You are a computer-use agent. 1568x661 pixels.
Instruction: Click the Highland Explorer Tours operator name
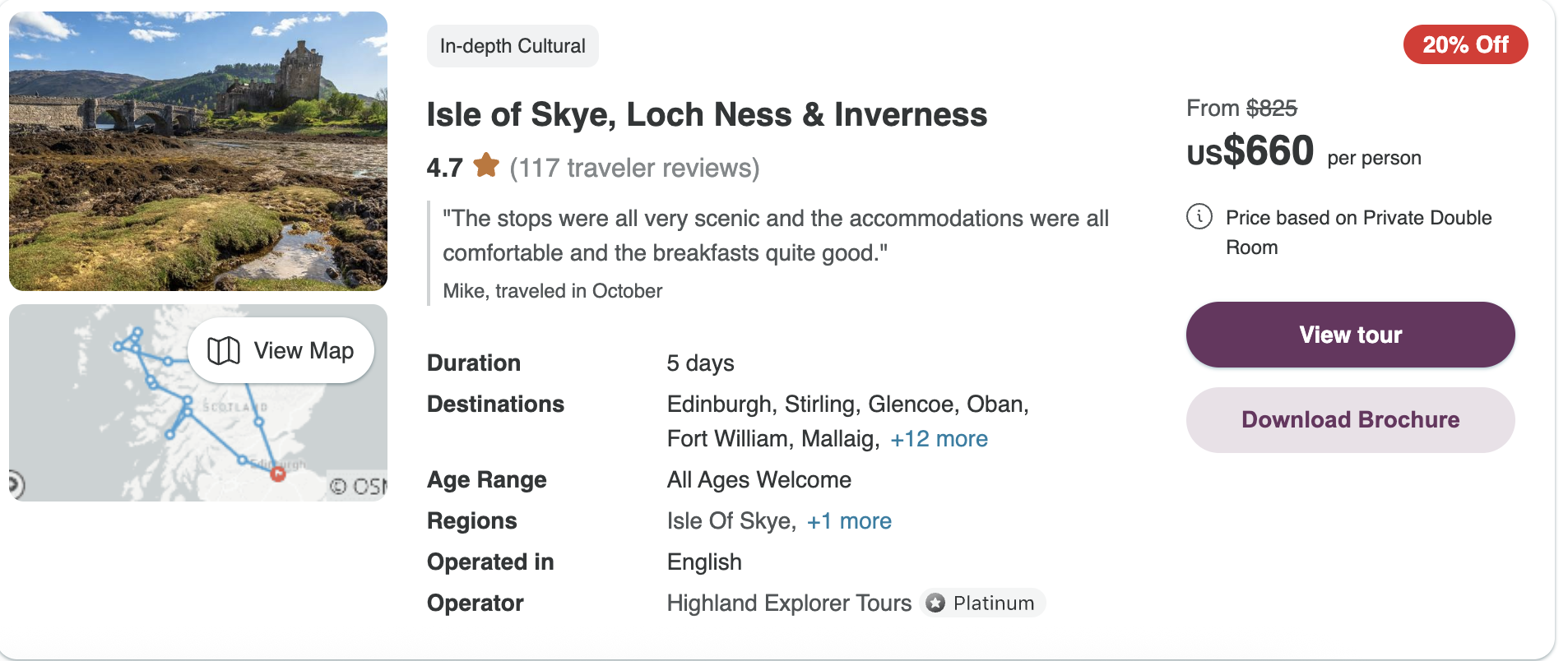point(788,603)
